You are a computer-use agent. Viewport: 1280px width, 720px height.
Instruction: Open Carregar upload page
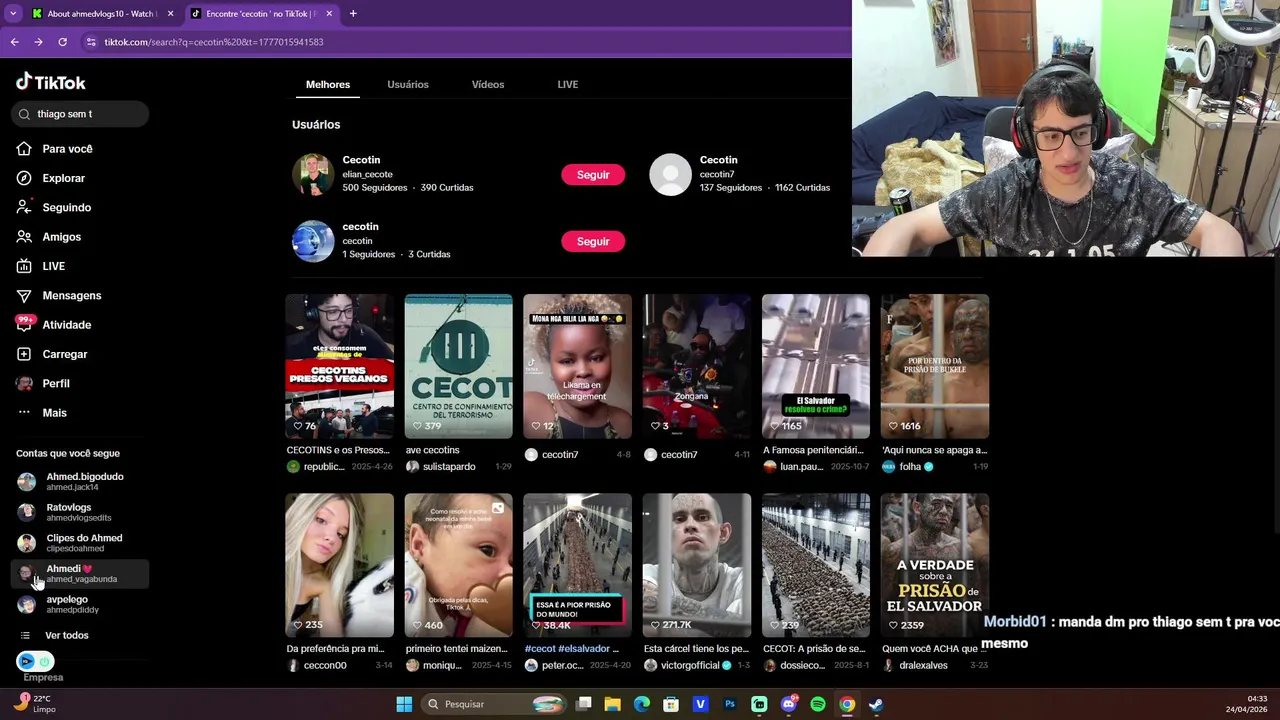[64, 354]
